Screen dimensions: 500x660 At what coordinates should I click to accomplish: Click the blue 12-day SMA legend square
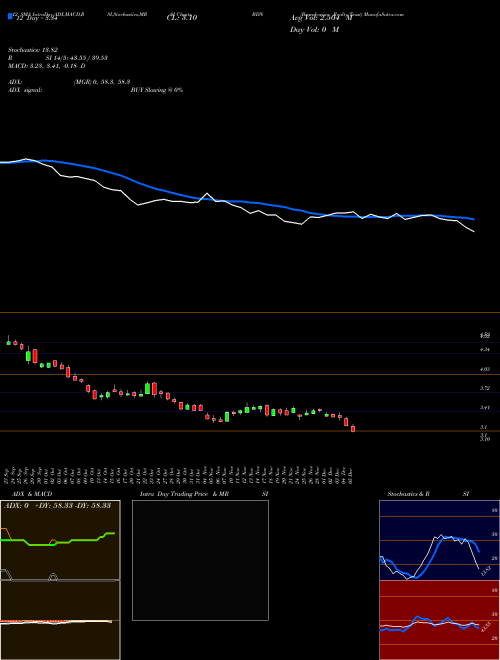[10, 16]
